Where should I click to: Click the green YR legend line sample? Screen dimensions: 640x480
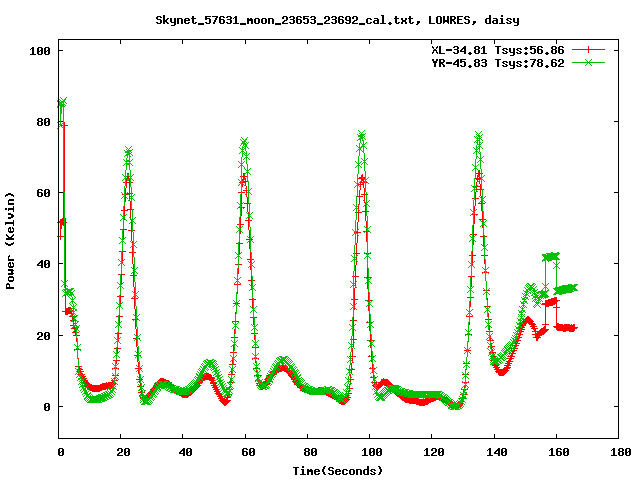click(588, 62)
